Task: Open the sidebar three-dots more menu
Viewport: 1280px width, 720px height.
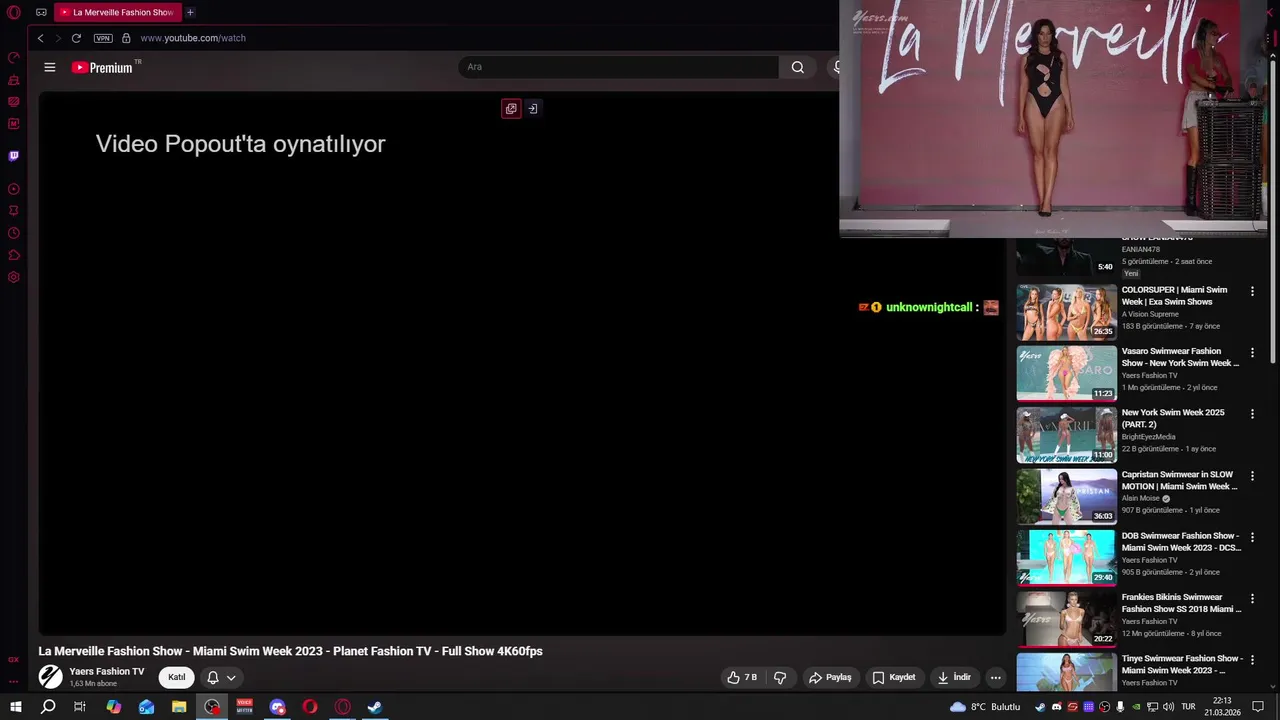Action: tap(14, 681)
